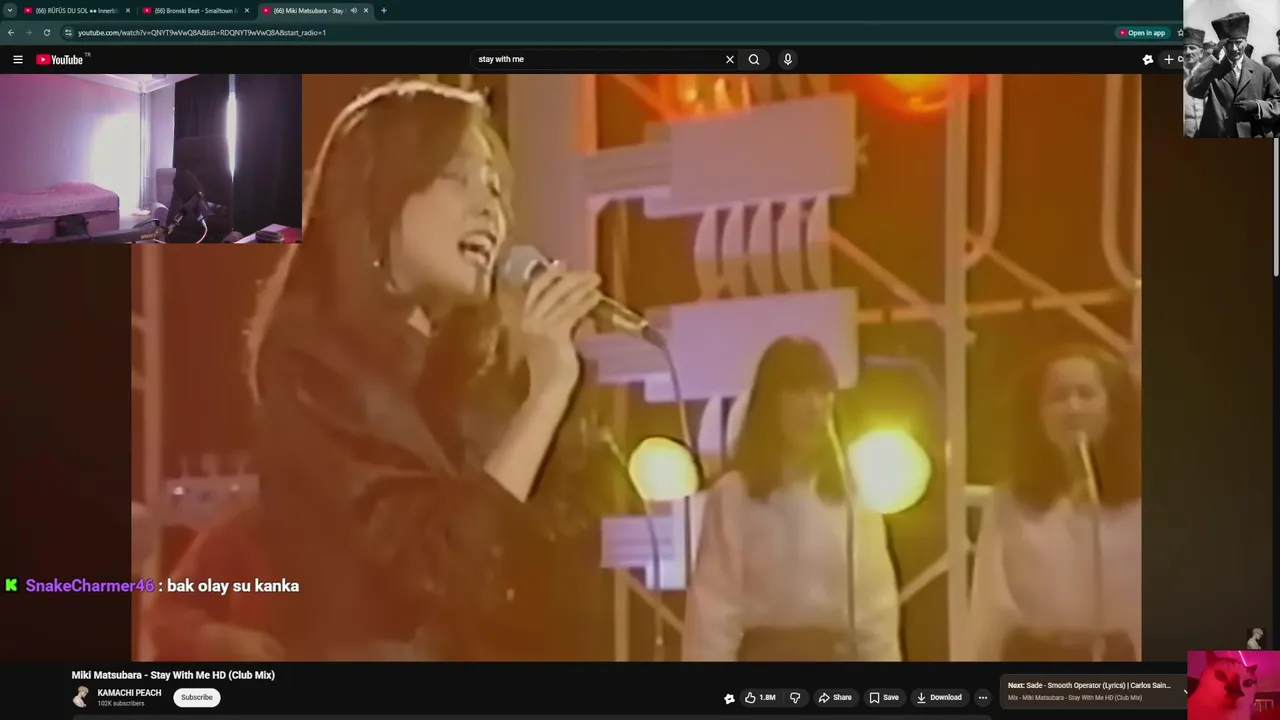Screen dimensions: 1280x720
Task: Start voice search with microphone
Action: (788, 59)
